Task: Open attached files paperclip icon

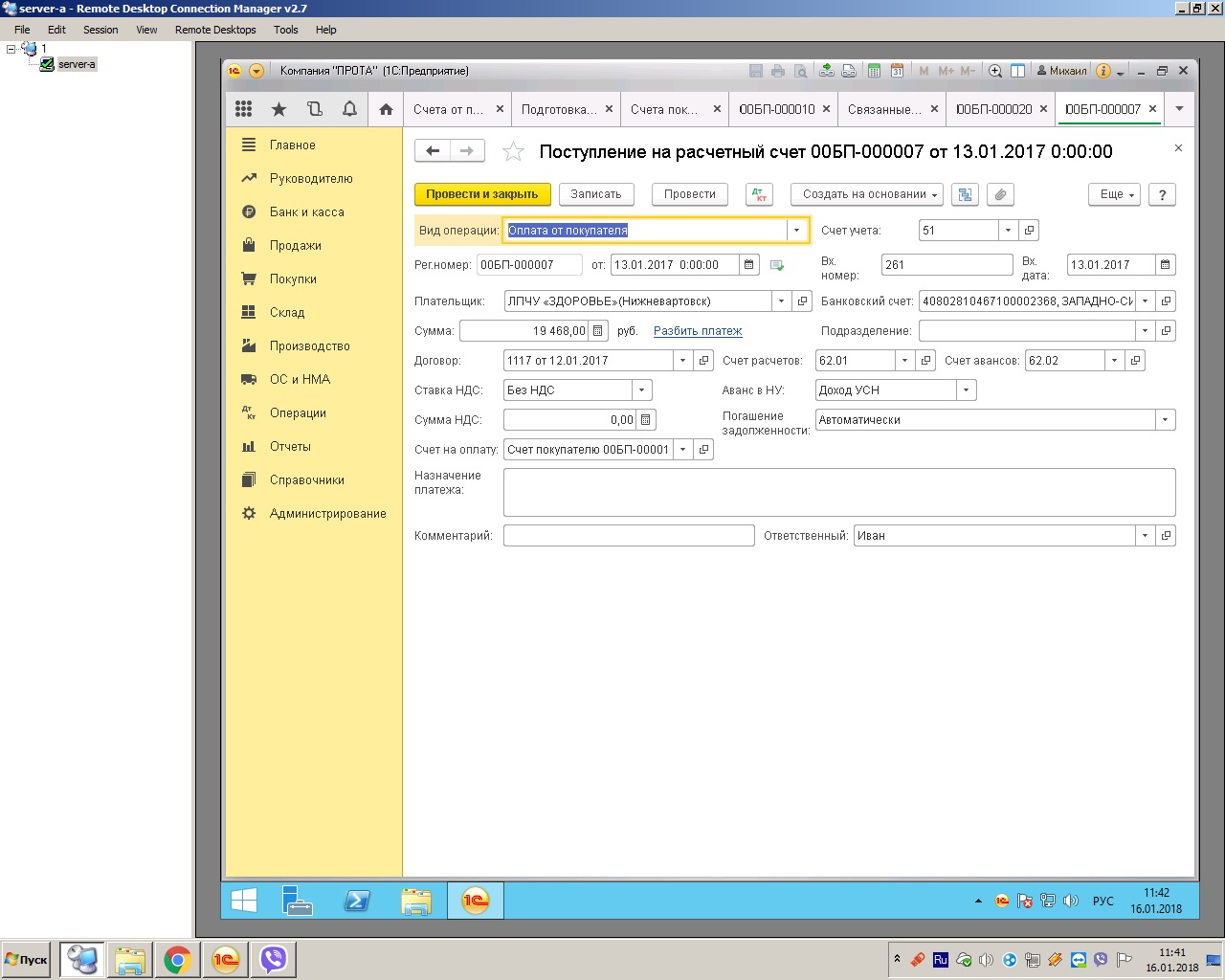Action: (1000, 194)
